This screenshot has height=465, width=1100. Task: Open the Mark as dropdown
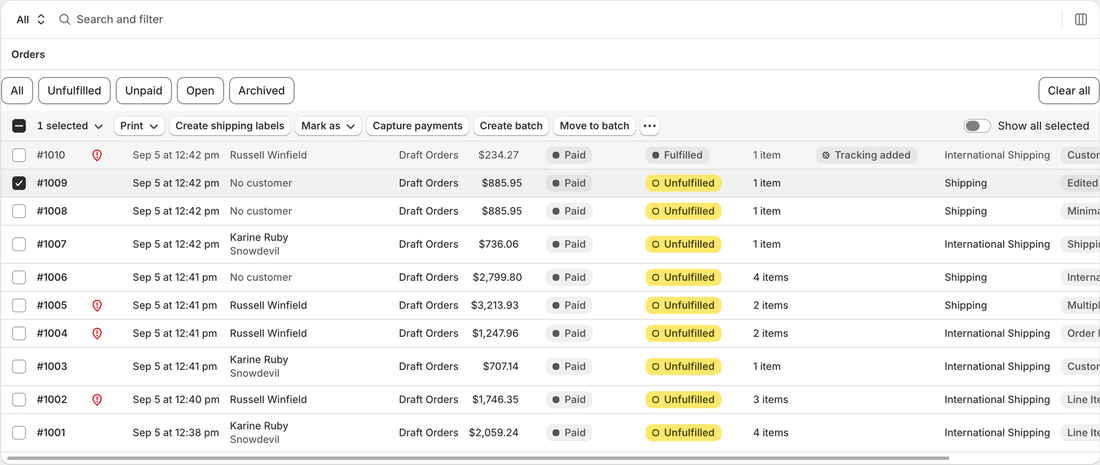[x=328, y=126]
